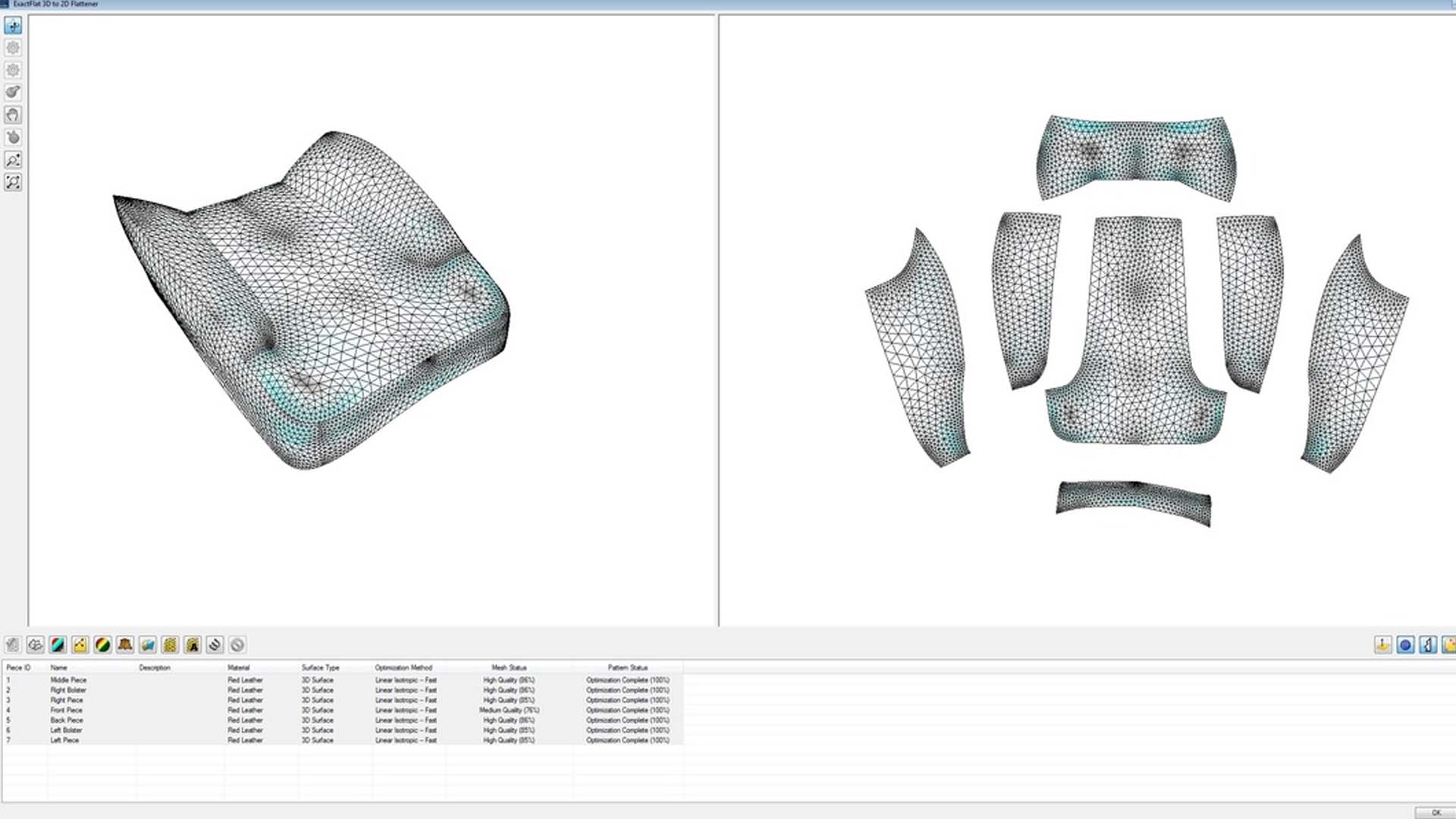
Task: Toggle the yellow pin joystick button
Action: 1382,645
